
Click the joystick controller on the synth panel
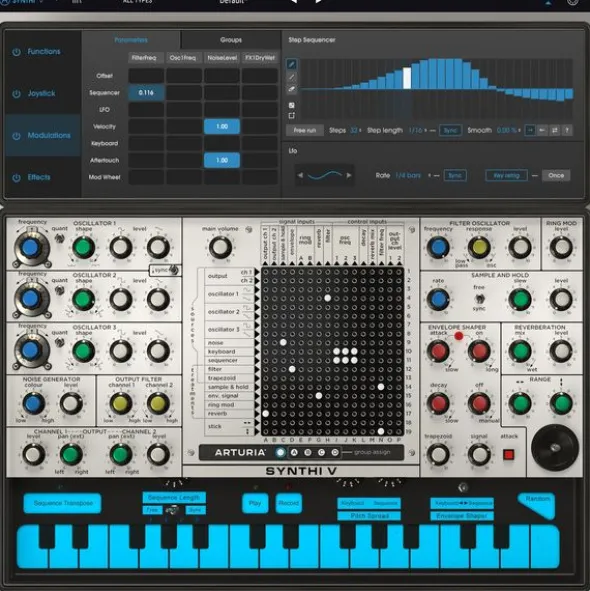[555, 448]
